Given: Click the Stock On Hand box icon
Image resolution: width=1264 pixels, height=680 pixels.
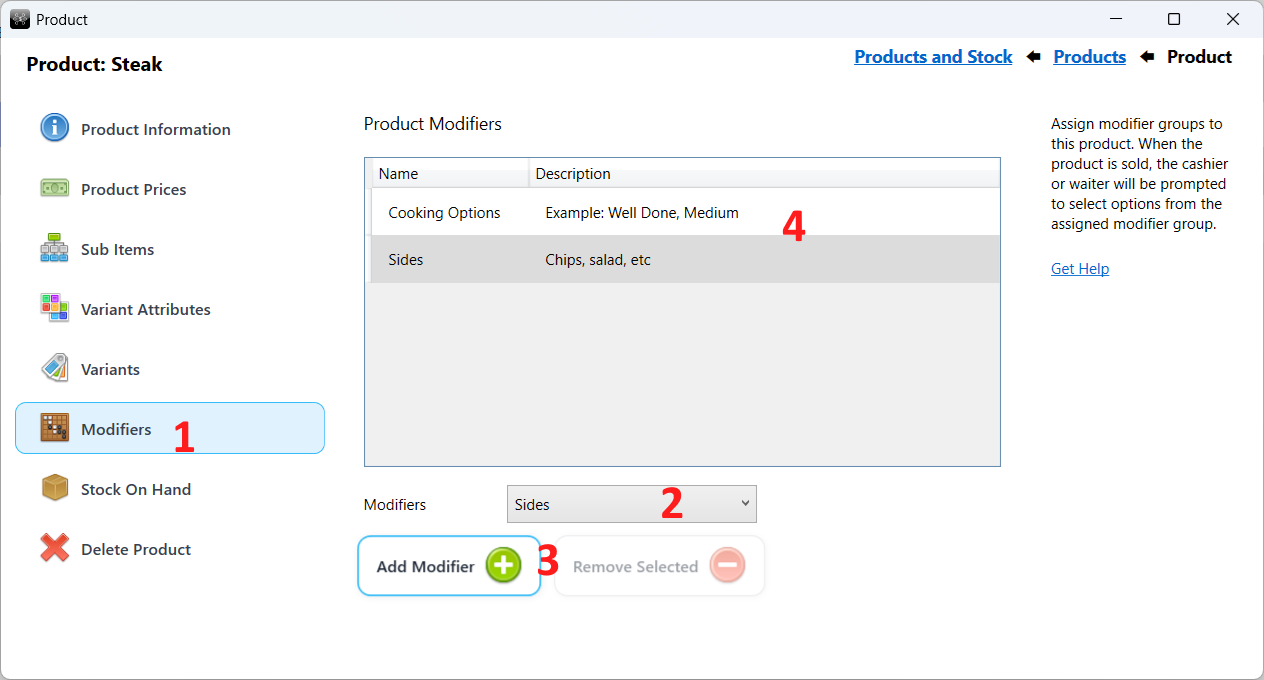Looking at the screenshot, I should 54,488.
